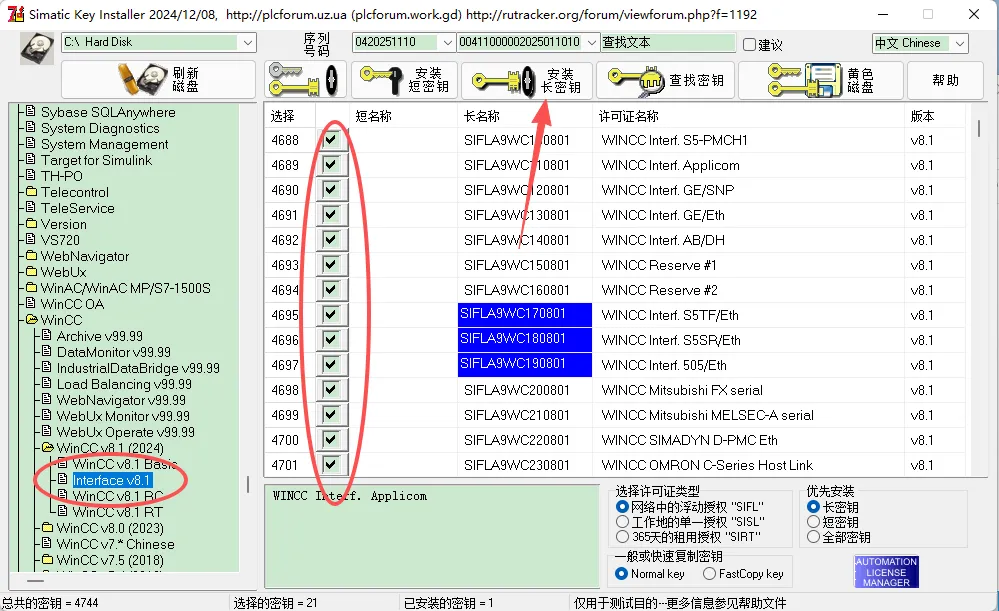Click the WinCC v8.1 RT document icon

tap(62, 511)
